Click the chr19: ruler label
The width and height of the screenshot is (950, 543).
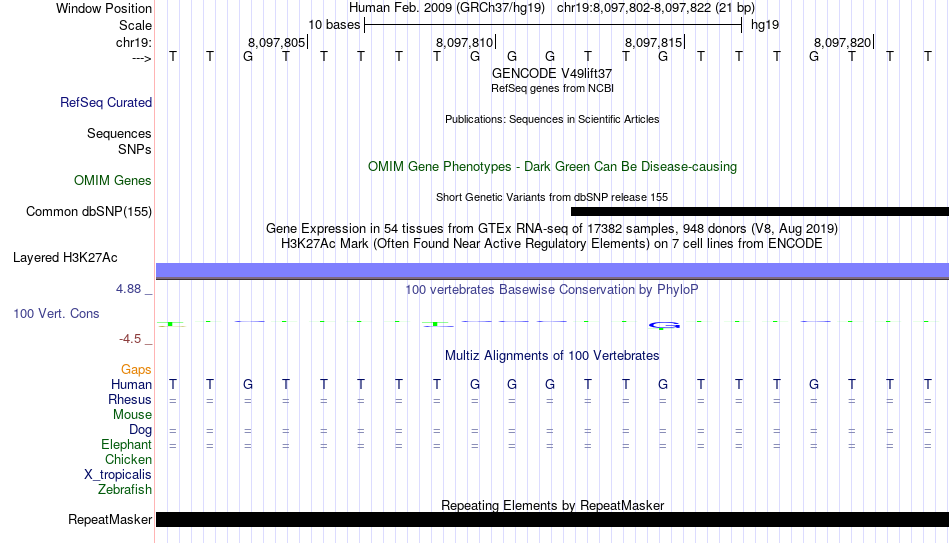pos(133,42)
